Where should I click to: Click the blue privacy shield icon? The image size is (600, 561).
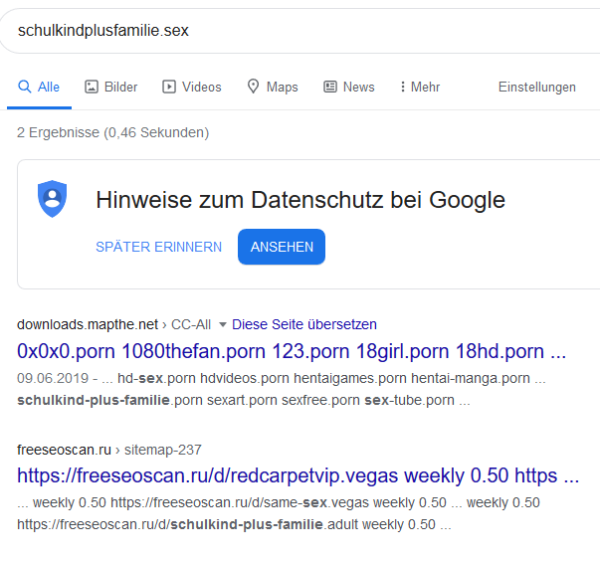(52, 199)
